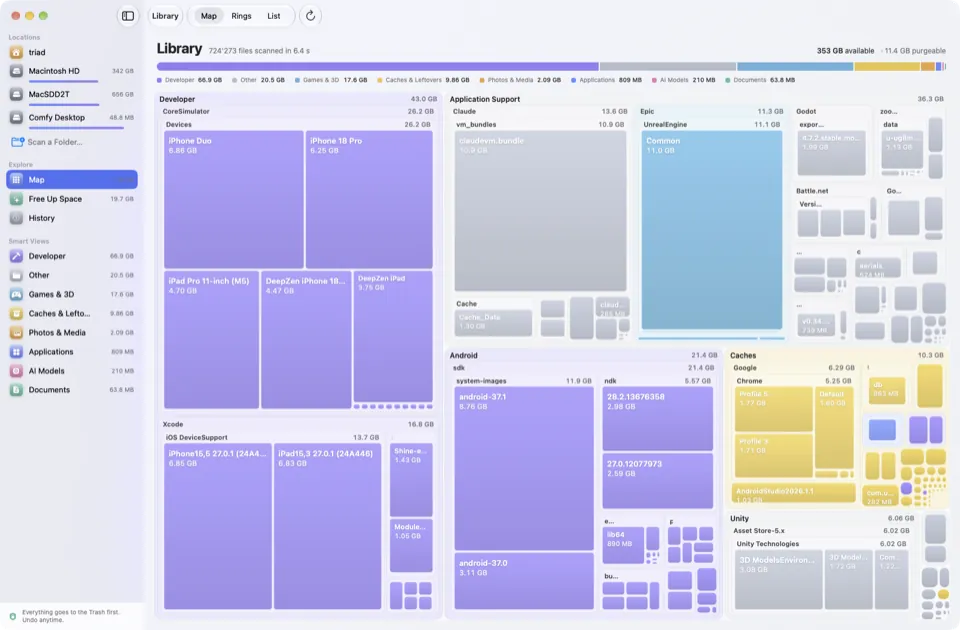Click the Other smart view icon
Image resolution: width=960 pixels, height=630 pixels.
(x=17, y=276)
